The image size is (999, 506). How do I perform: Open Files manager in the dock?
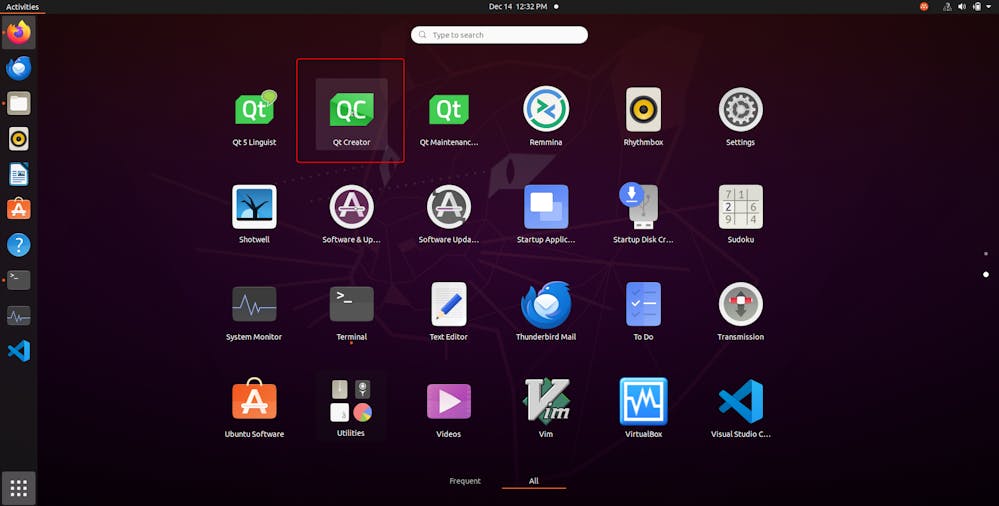pyautogui.click(x=18, y=103)
